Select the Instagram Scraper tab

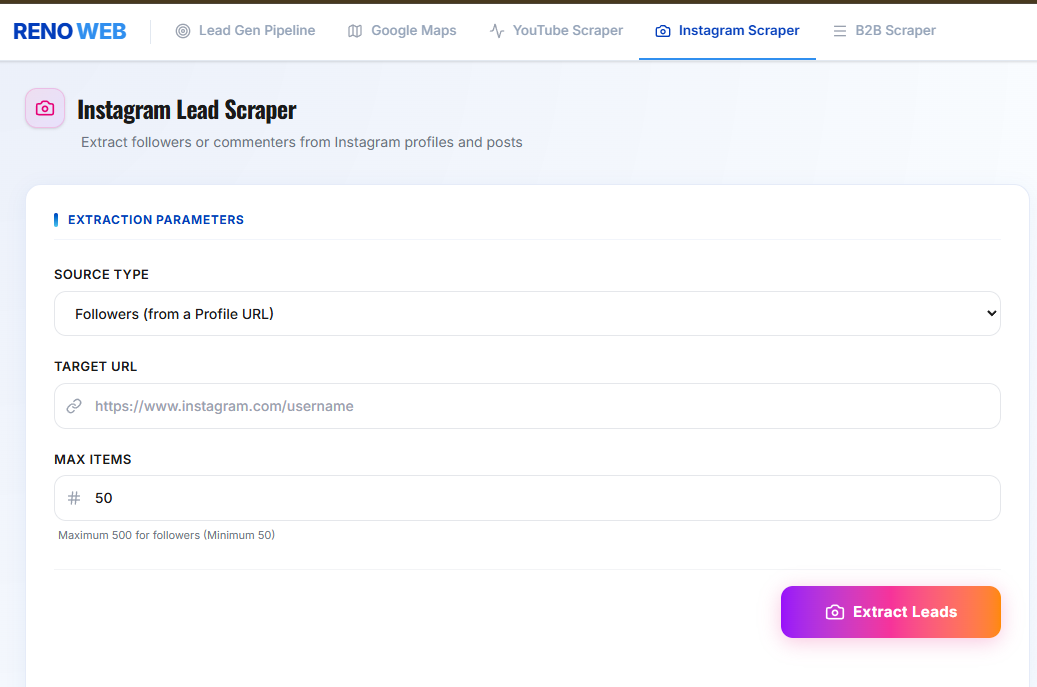click(727, 30)
